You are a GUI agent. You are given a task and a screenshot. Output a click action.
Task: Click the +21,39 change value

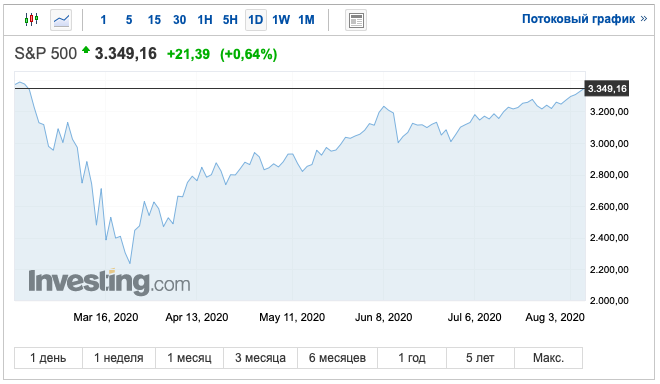188,54
